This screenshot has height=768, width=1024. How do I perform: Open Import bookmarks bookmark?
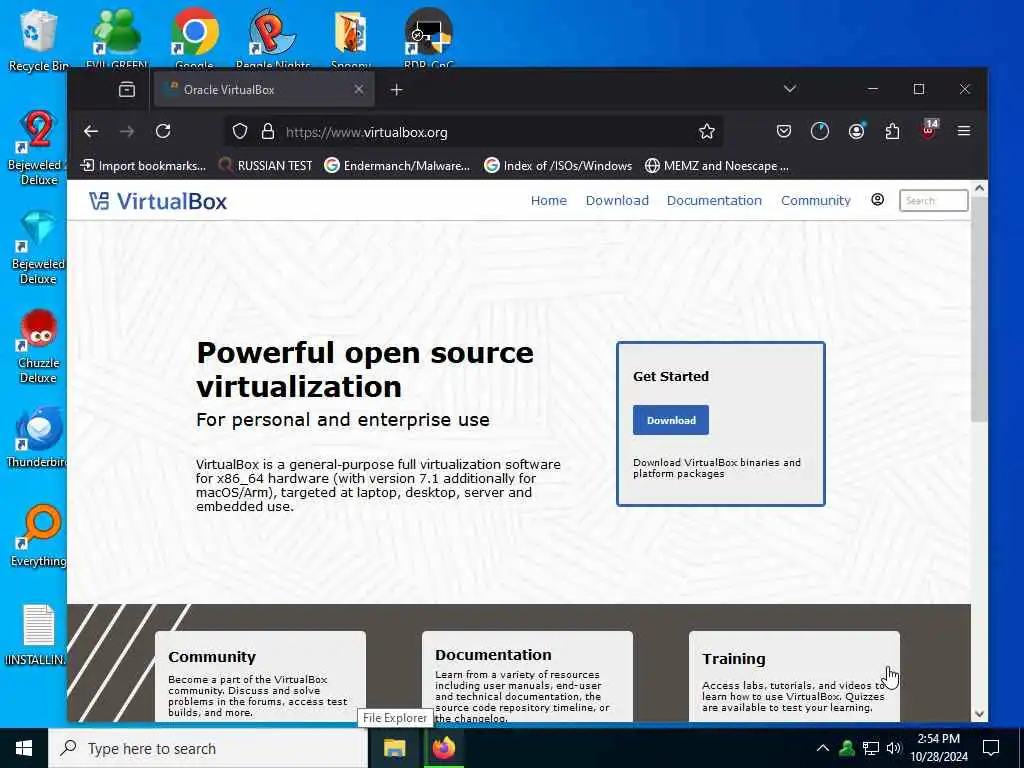(x=143, y=166)
